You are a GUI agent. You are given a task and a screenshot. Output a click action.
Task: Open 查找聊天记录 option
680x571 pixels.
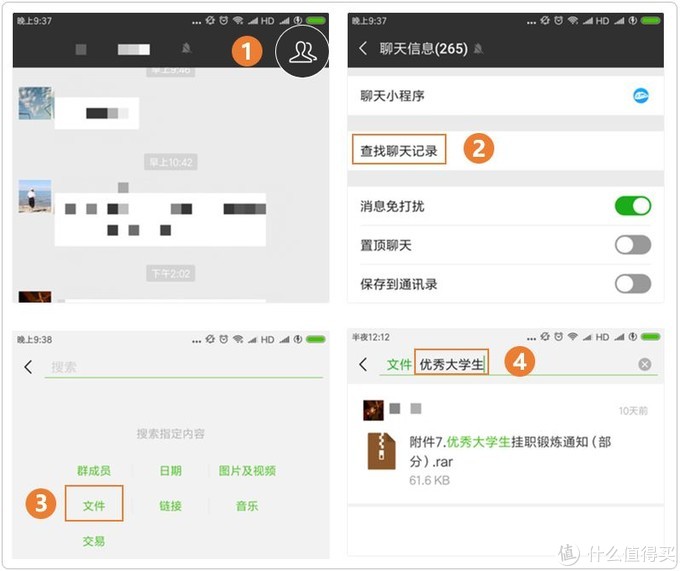pos(399,150)
